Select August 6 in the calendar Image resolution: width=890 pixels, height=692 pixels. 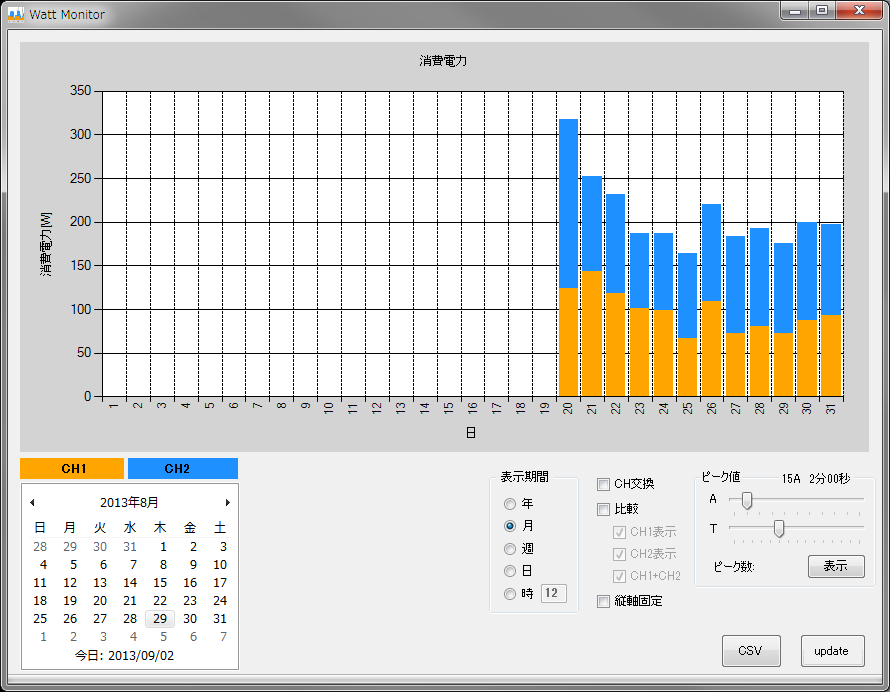click(x=103, y=565)
